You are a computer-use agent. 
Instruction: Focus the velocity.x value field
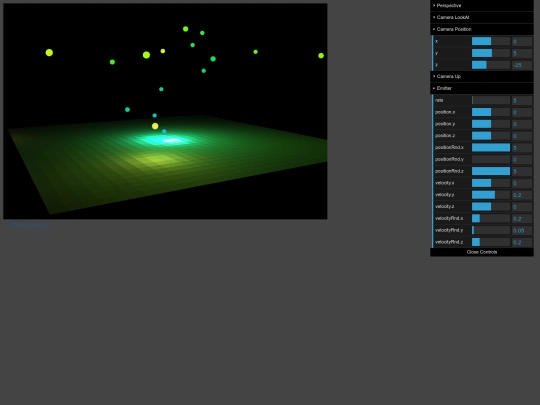pos(522,183)
